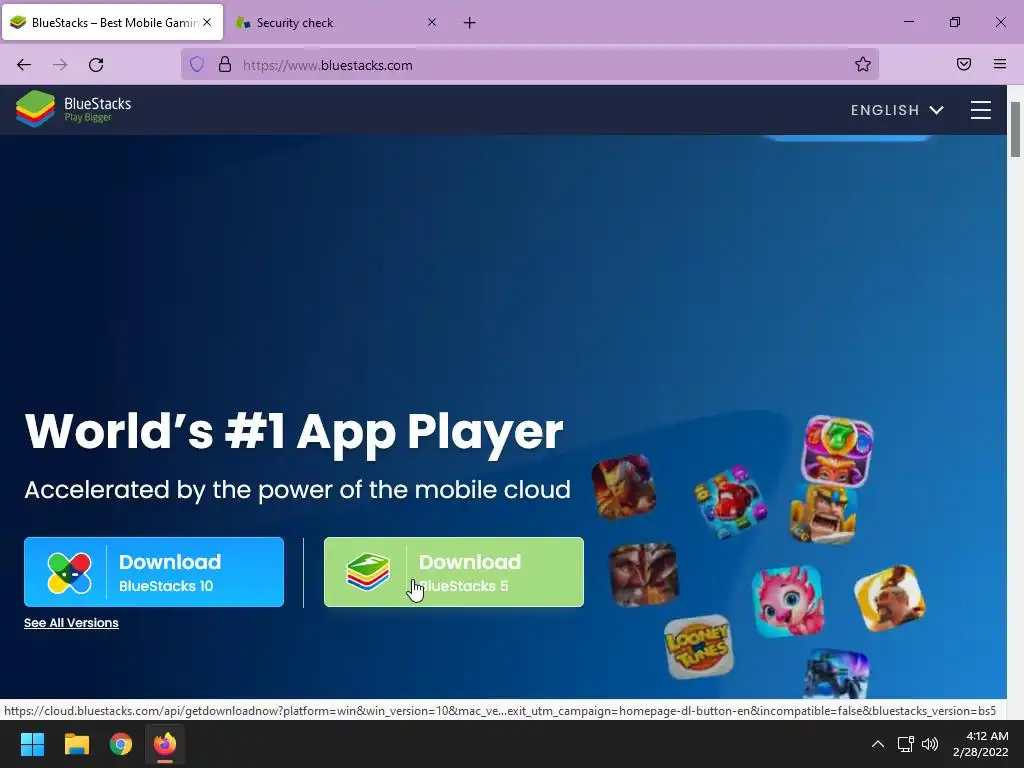Click the pink dragon game icon
The width and height of the screenshot is (1024, 768).
pyautogui.click(x=788, y=601)
